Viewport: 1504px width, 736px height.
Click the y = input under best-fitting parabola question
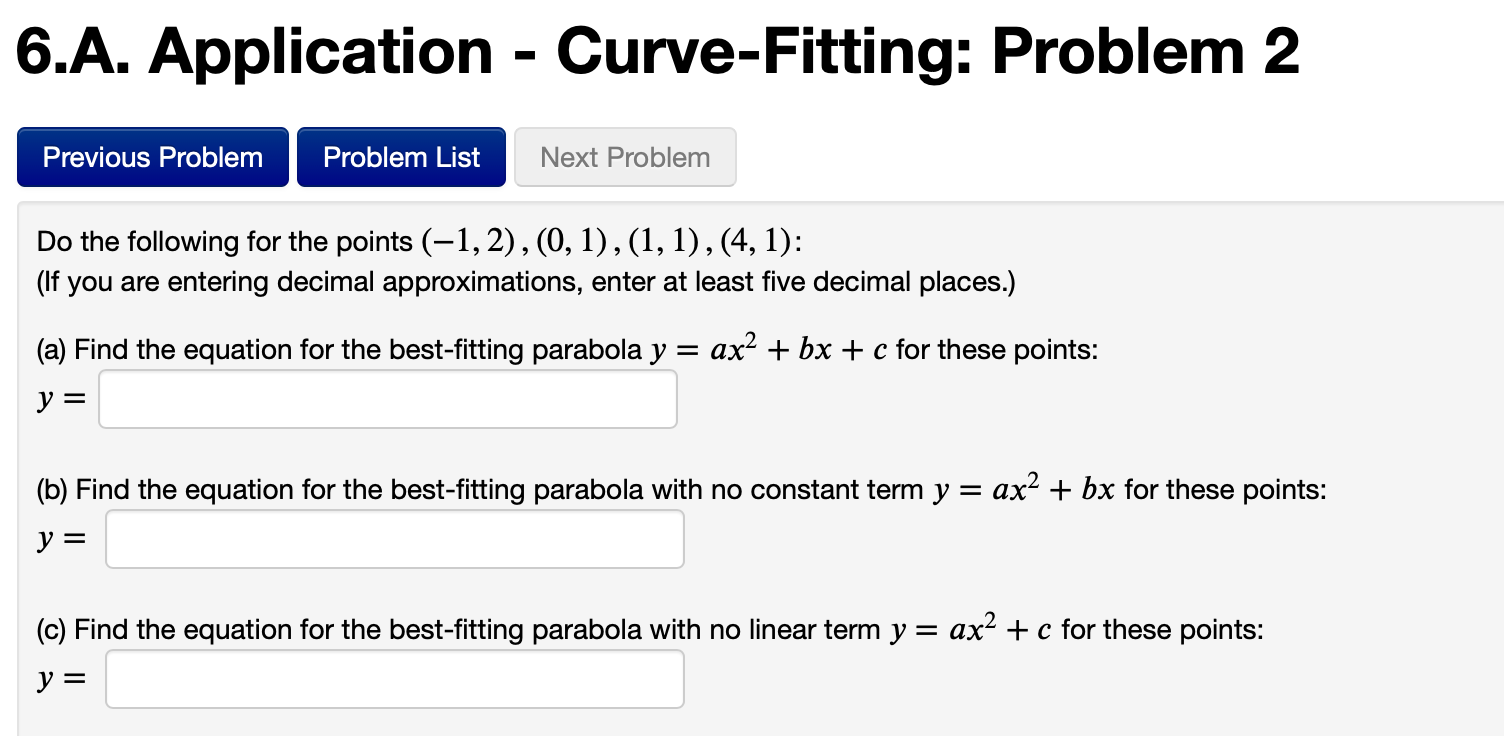387,398
